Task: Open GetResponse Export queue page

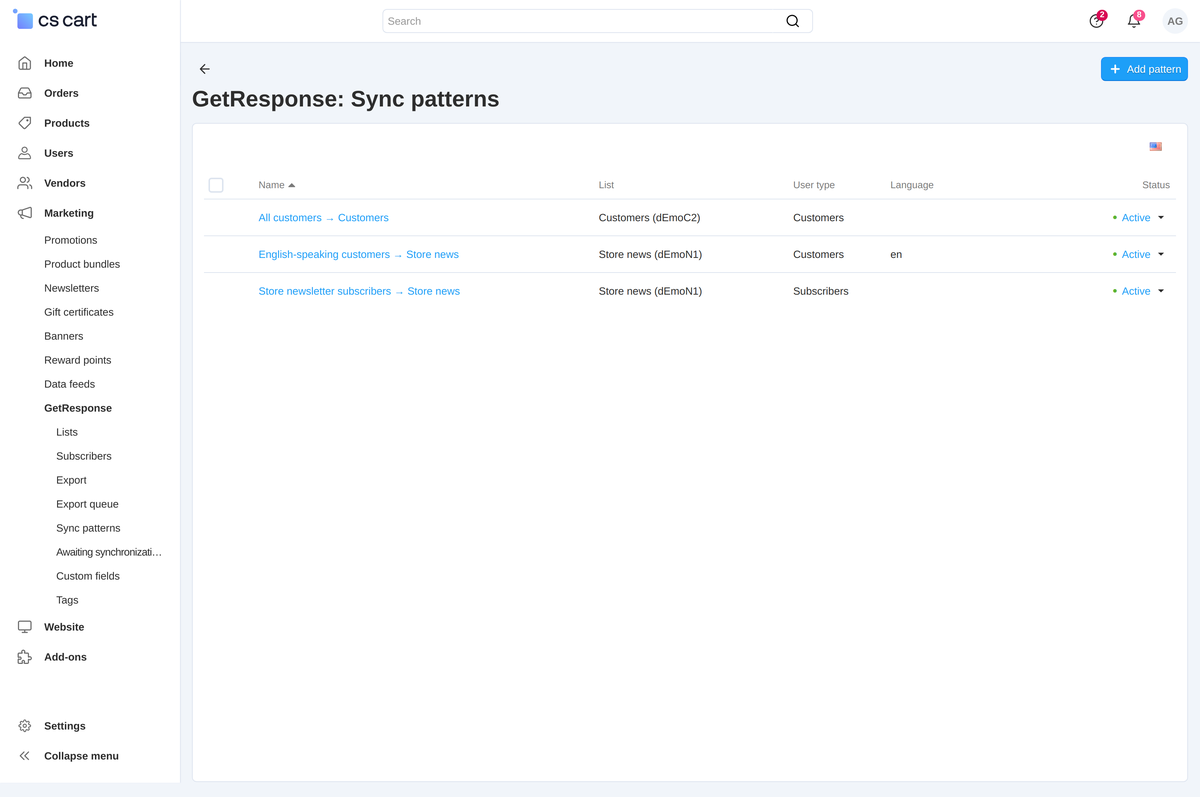Action: tap(87, 504)
